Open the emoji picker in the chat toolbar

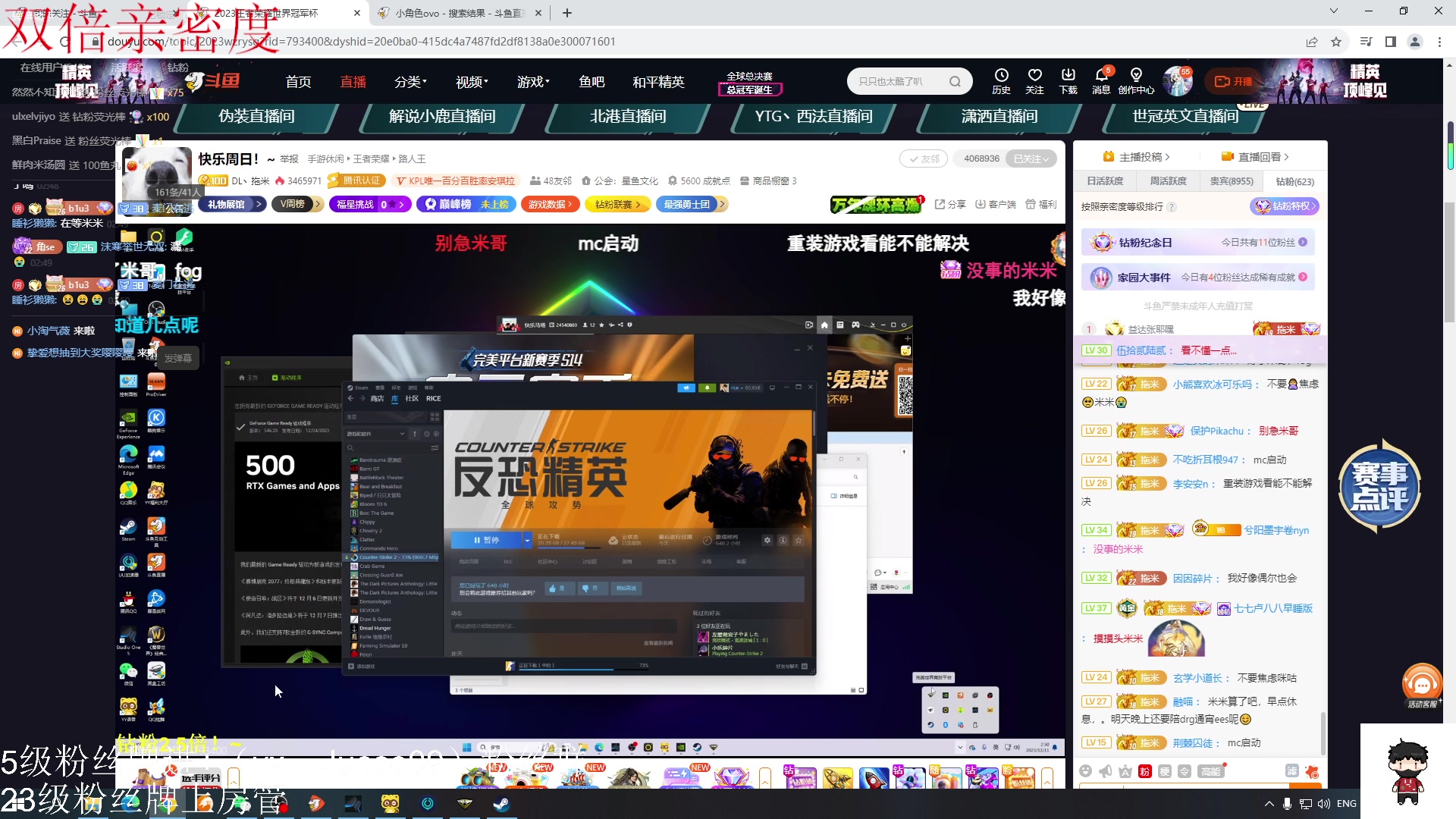1086,771
